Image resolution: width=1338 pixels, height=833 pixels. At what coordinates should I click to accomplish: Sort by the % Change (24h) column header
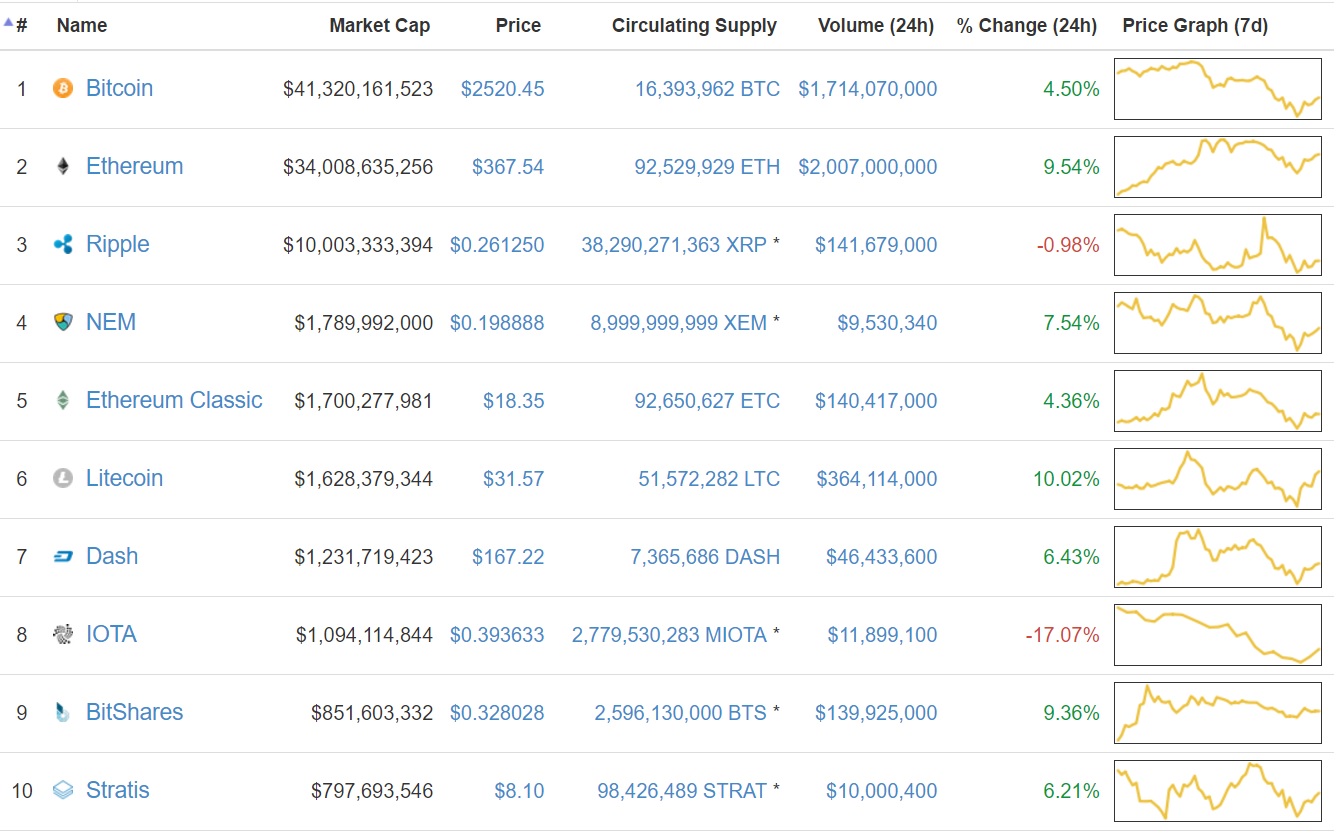point(1027,25)
